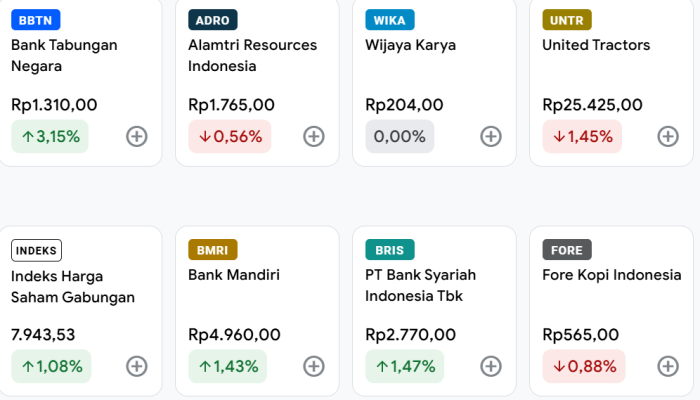The height and width of the screenshot is (400, 700).
Task: Add United Tractors to watchlist
Action: 668,137
